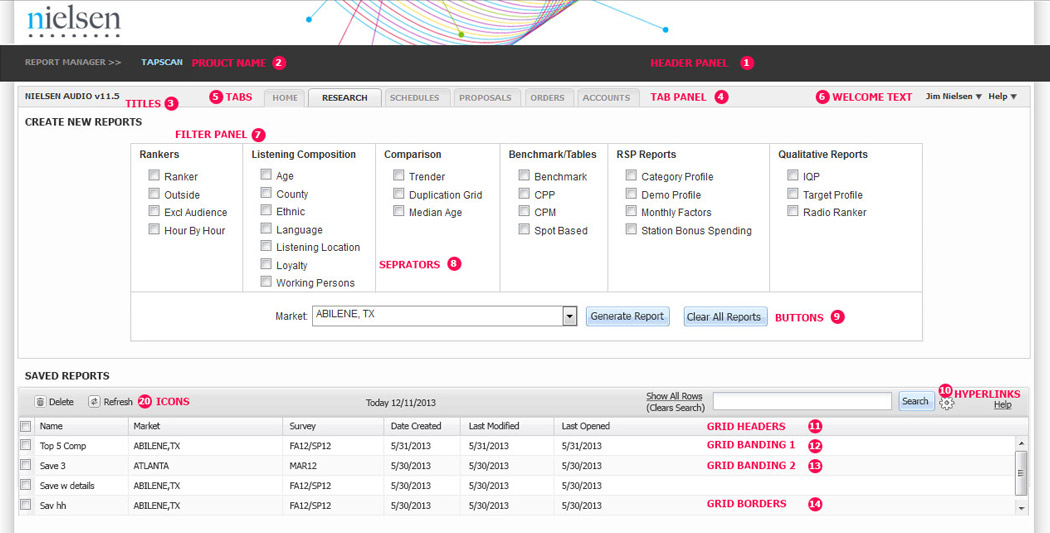Open the Help link below the gear
The image size is (1050, 533).
coord(1002,405)
